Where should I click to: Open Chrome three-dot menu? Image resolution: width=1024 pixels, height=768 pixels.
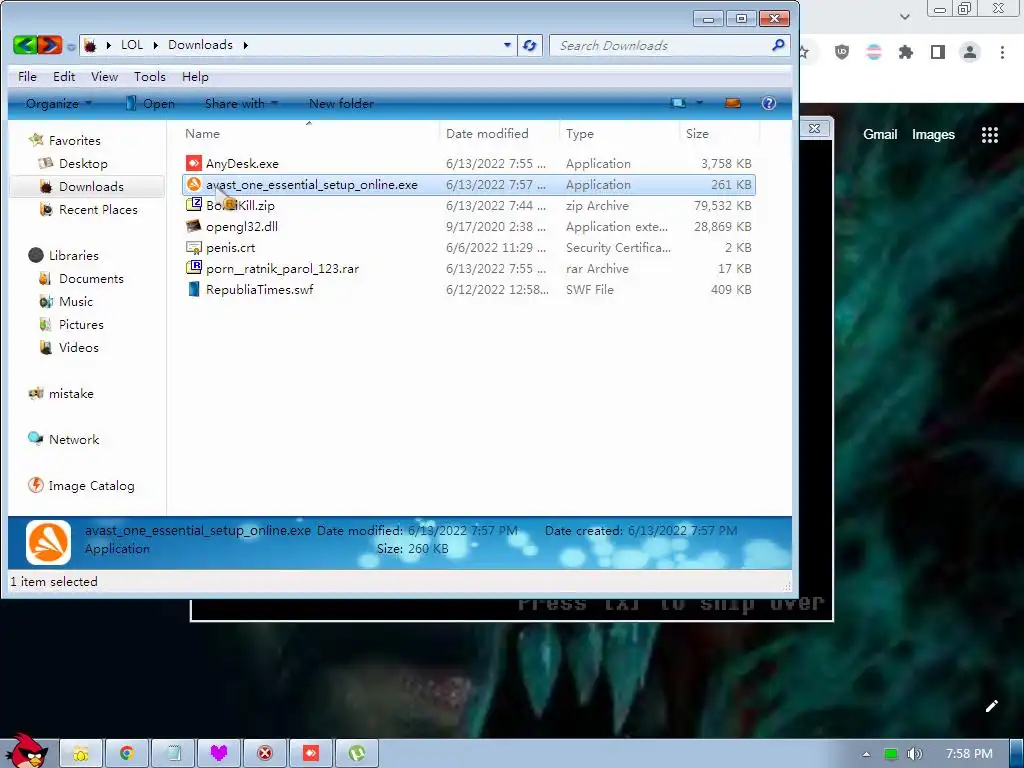[x=1002, y=52]
